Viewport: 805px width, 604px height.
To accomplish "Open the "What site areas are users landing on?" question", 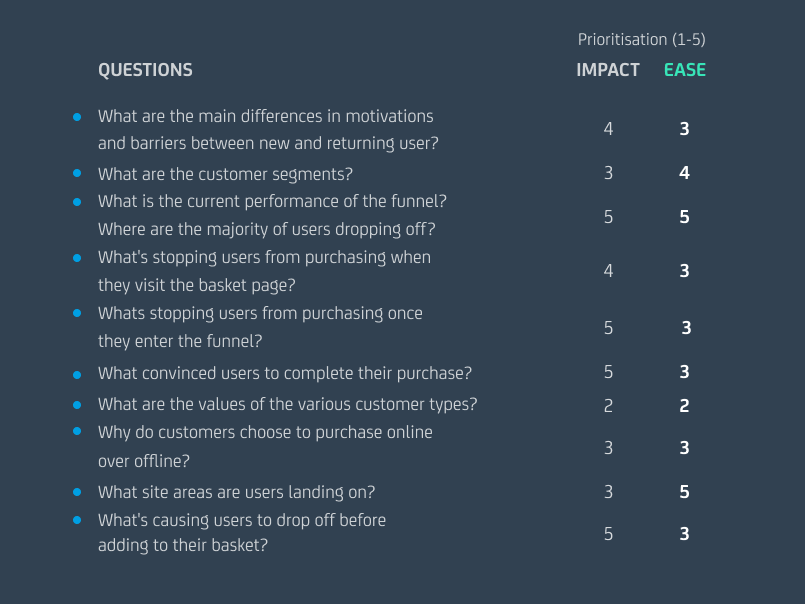I will click(x=236, y=492).
